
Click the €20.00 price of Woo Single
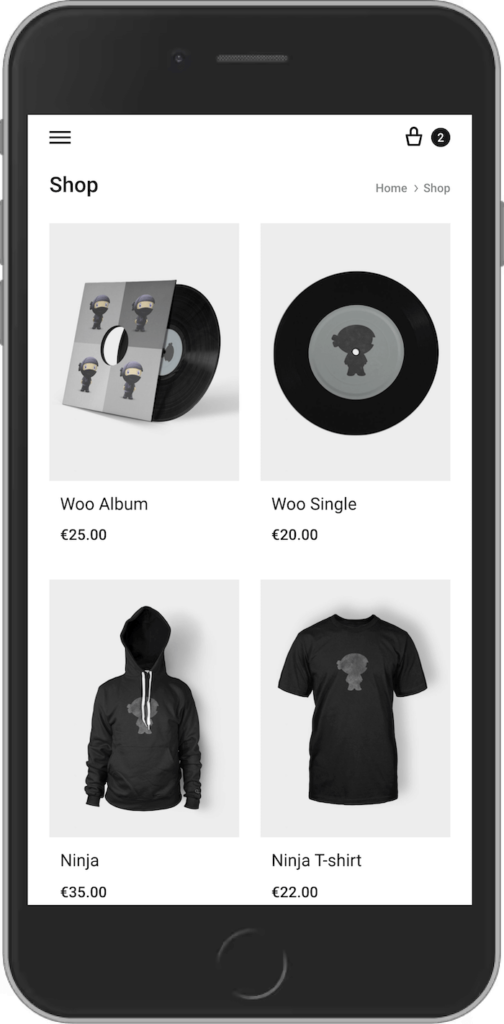(x=295, y=535)
